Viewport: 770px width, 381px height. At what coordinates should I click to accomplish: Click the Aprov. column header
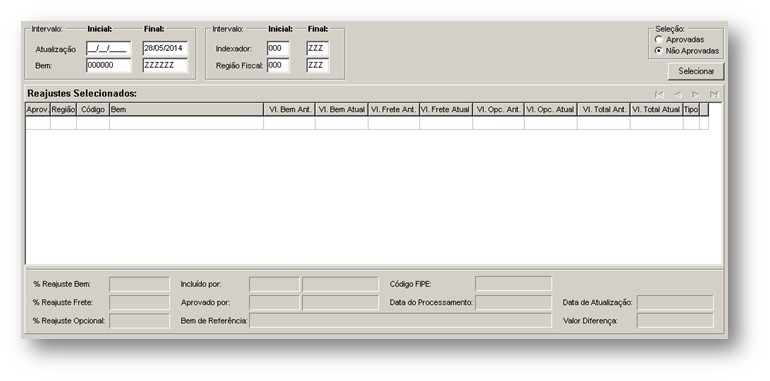click(x=38, y=109)
